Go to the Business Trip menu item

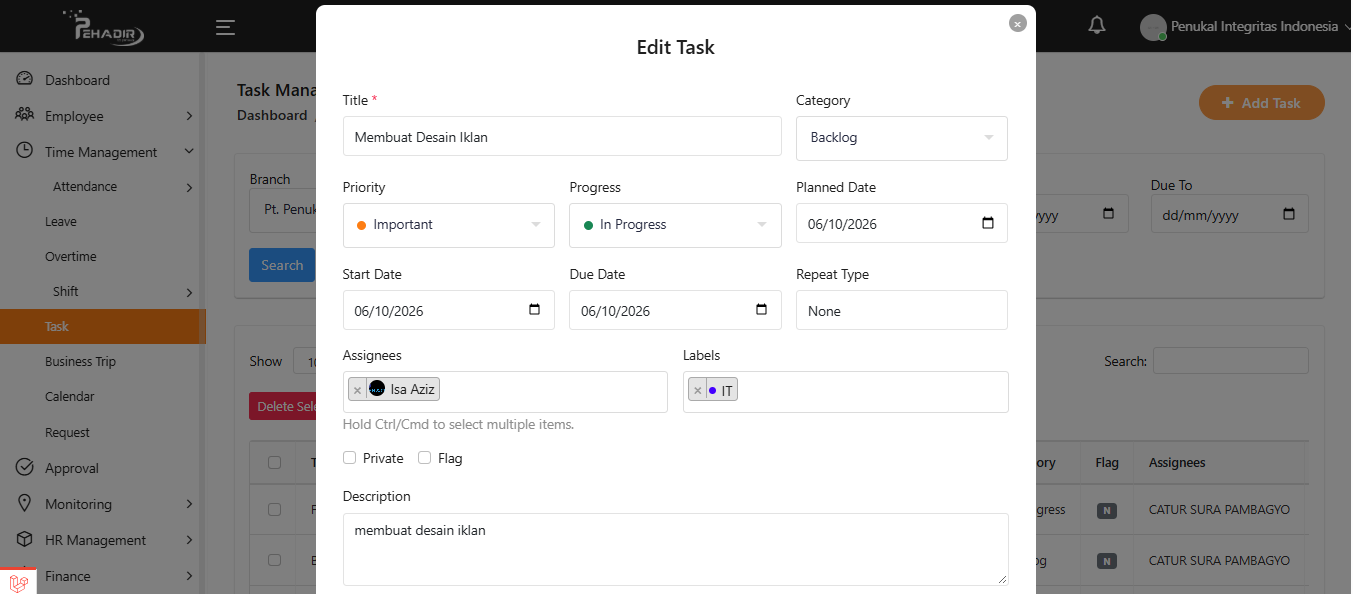(81, 362)
